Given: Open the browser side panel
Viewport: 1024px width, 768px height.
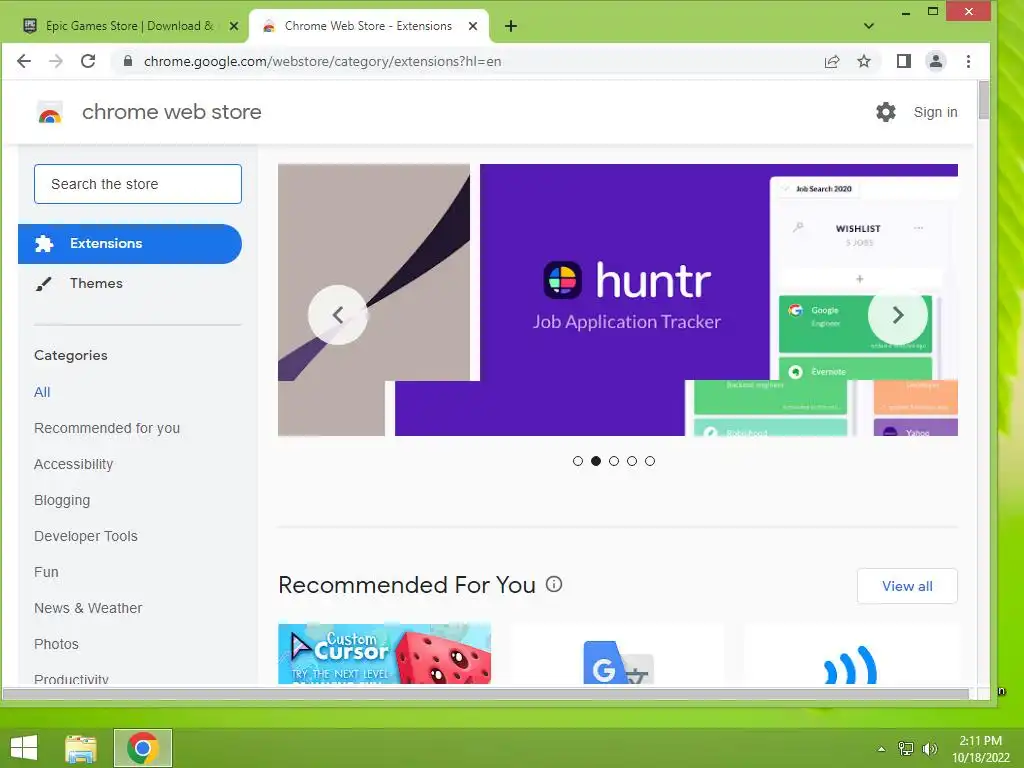Looking at the screenshot, I should point(904,61).
